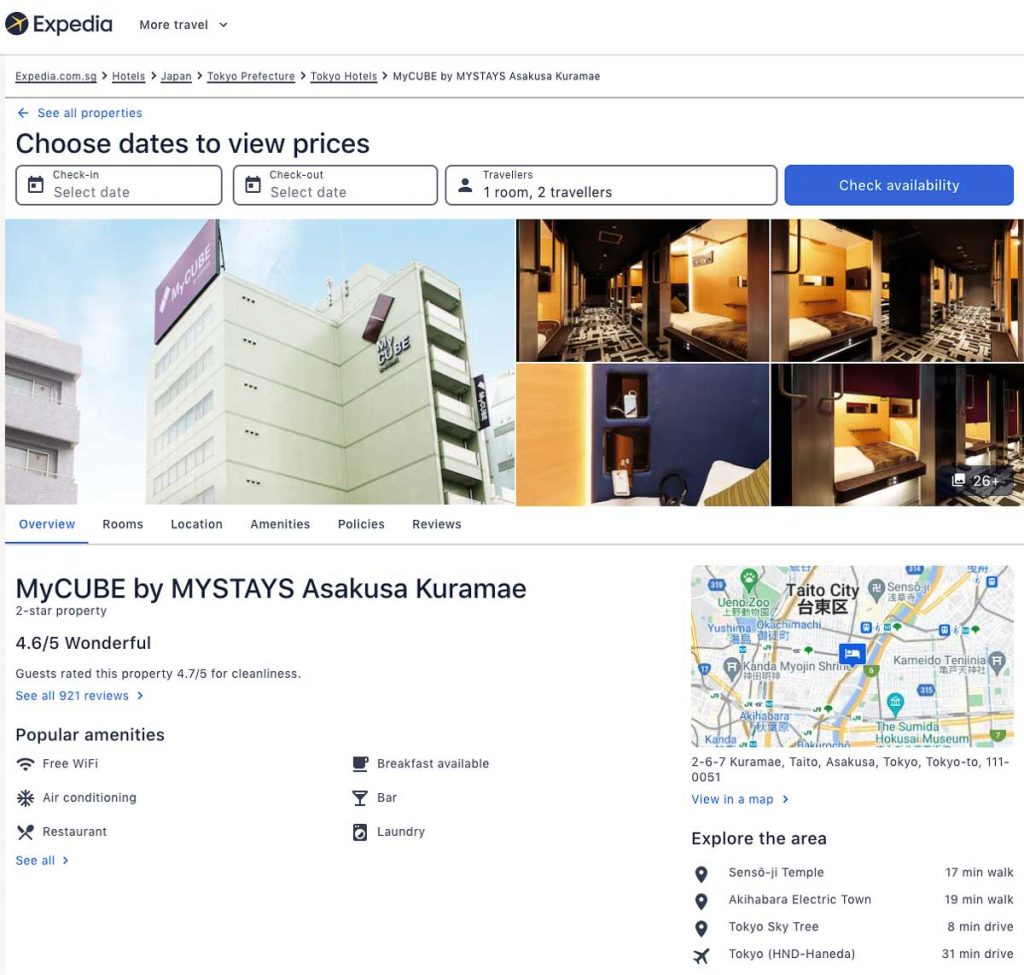Click the chevron after View in a map
The image size is (1024, 975).
coord(785,799)
